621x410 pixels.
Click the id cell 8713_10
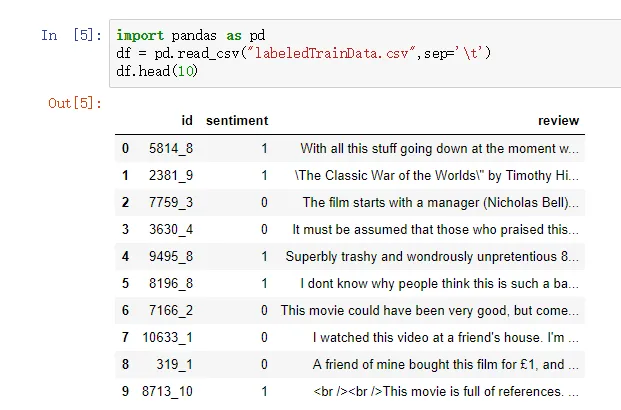tap(168, 391)
